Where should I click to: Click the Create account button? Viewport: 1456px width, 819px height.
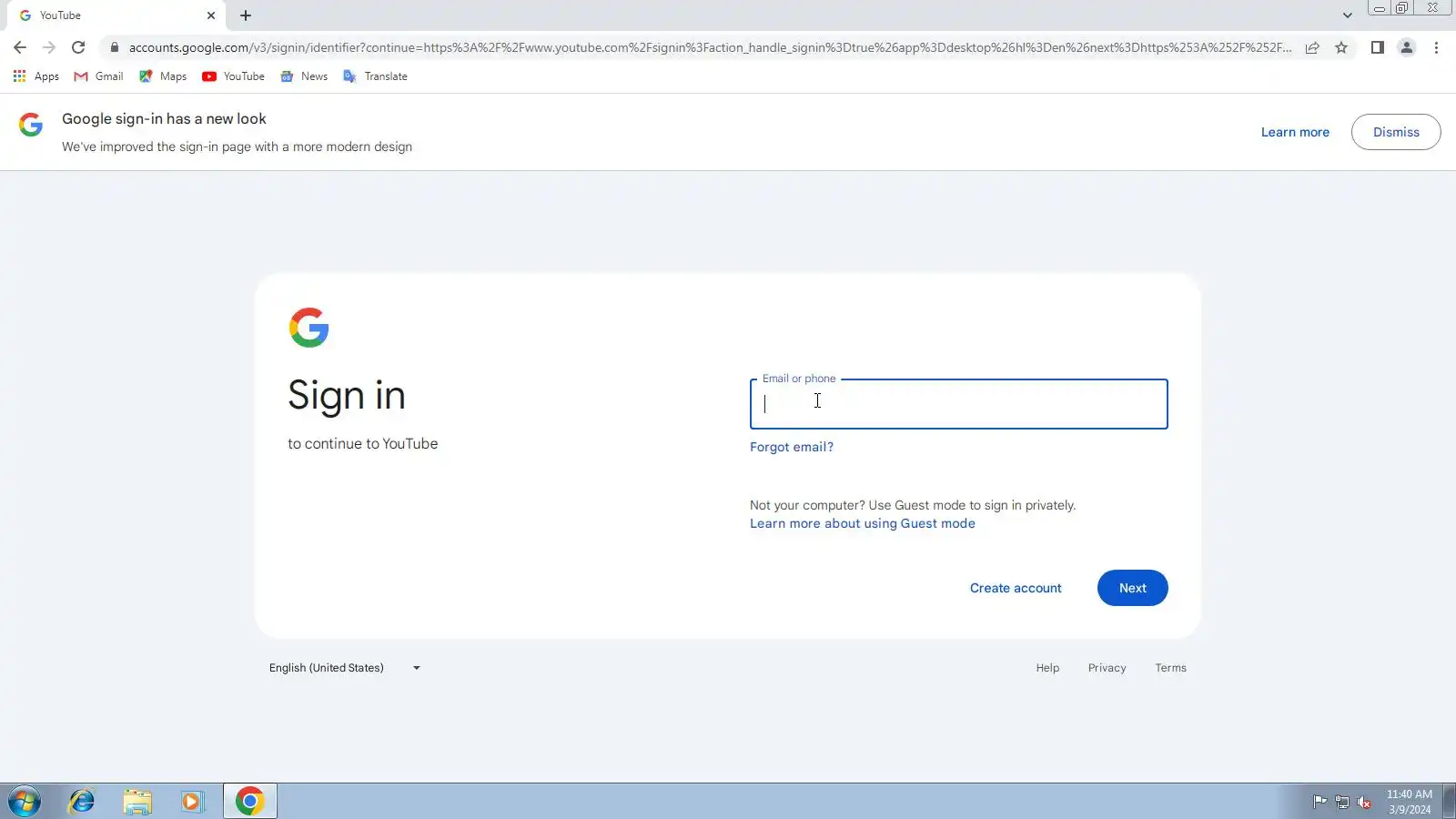click(x=1016, y=588)
